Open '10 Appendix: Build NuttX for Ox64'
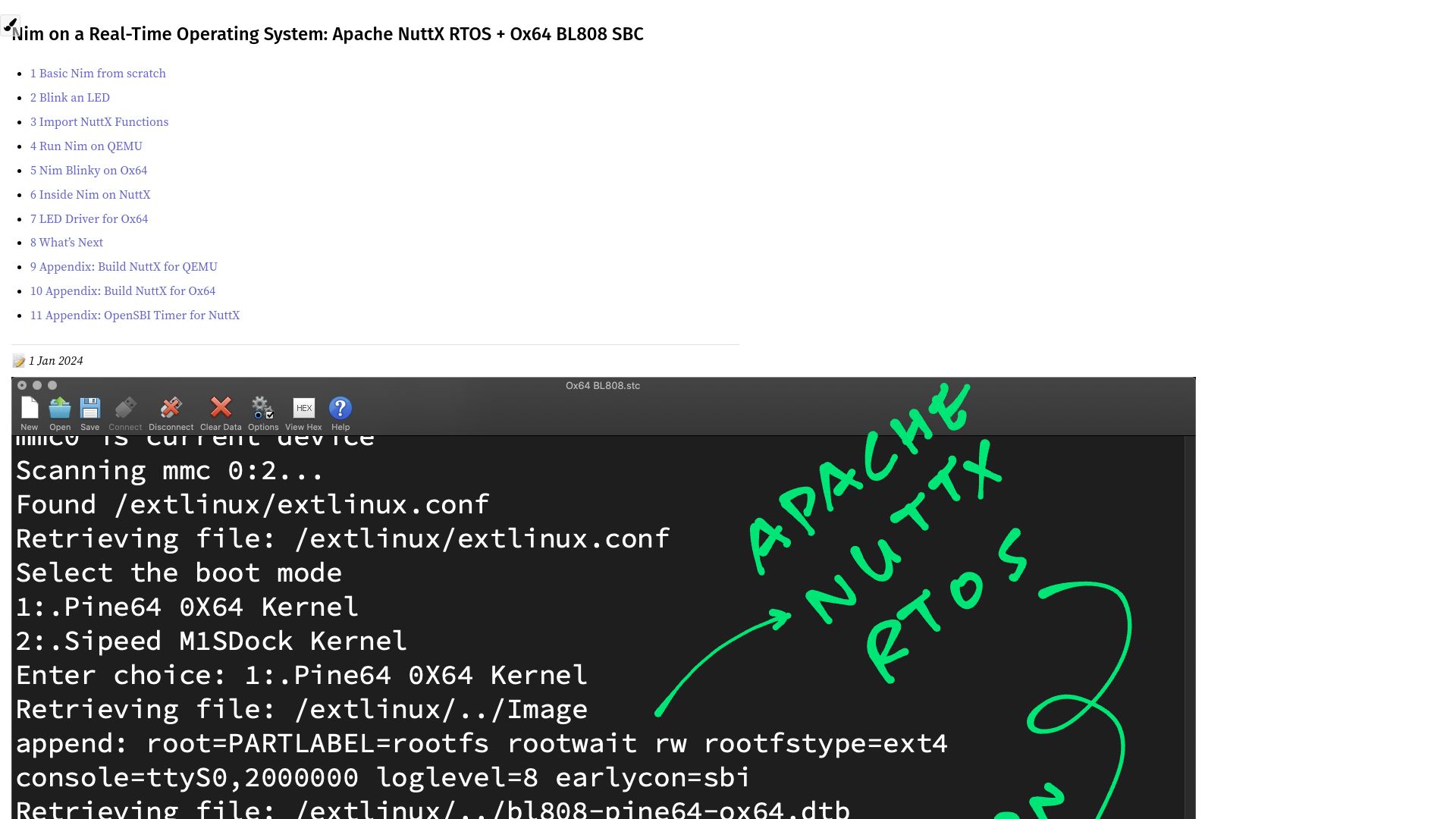This screenshot has width=1456, height=819. [123, 291]
